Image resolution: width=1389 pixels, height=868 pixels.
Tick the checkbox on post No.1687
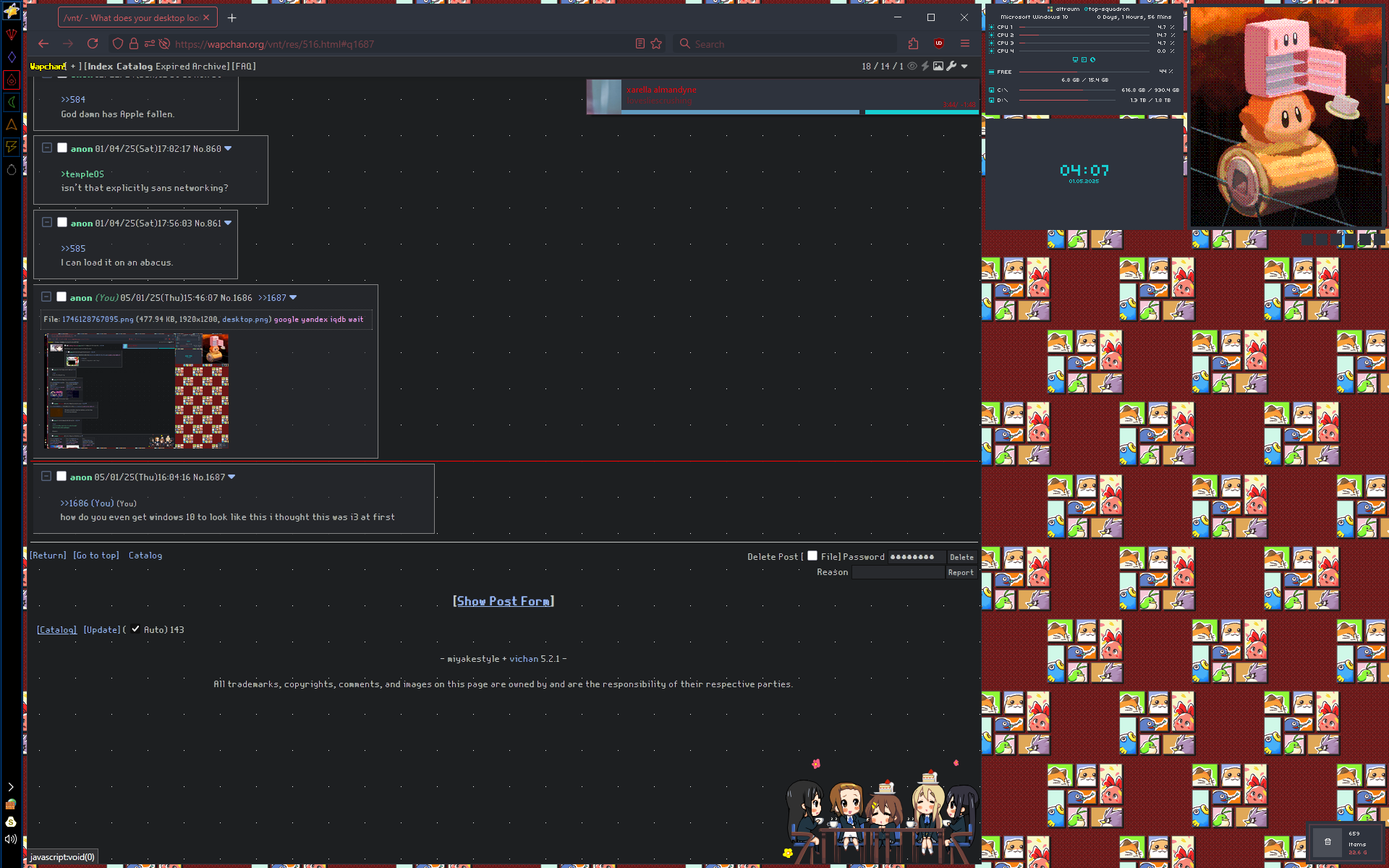click(61, 476)
